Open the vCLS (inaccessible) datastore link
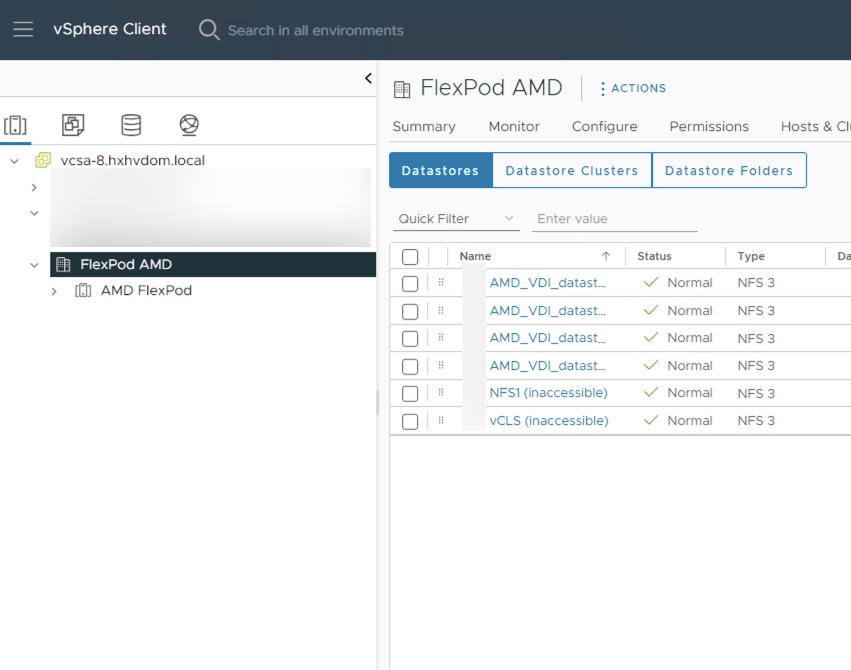Screen dimensions: 851x670 pyautogui.click(x=549, y=420)
